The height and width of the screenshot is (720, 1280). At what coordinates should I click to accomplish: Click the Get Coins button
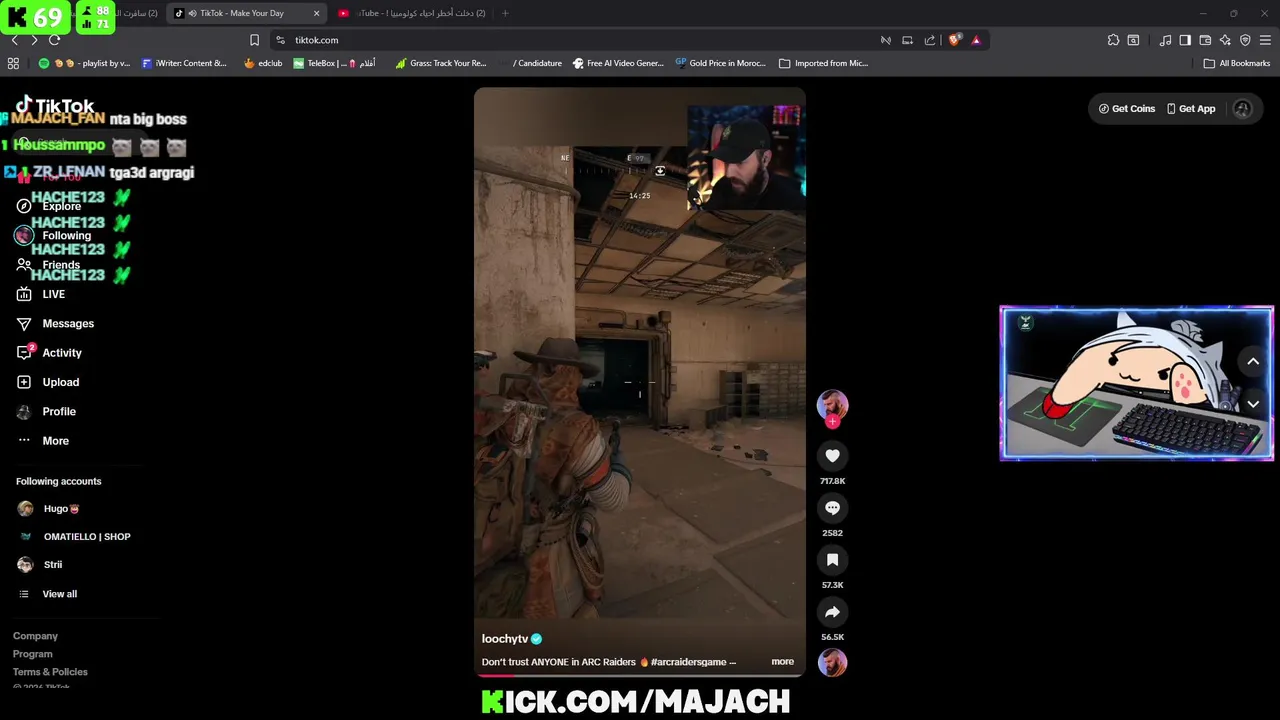(1127, 109)
